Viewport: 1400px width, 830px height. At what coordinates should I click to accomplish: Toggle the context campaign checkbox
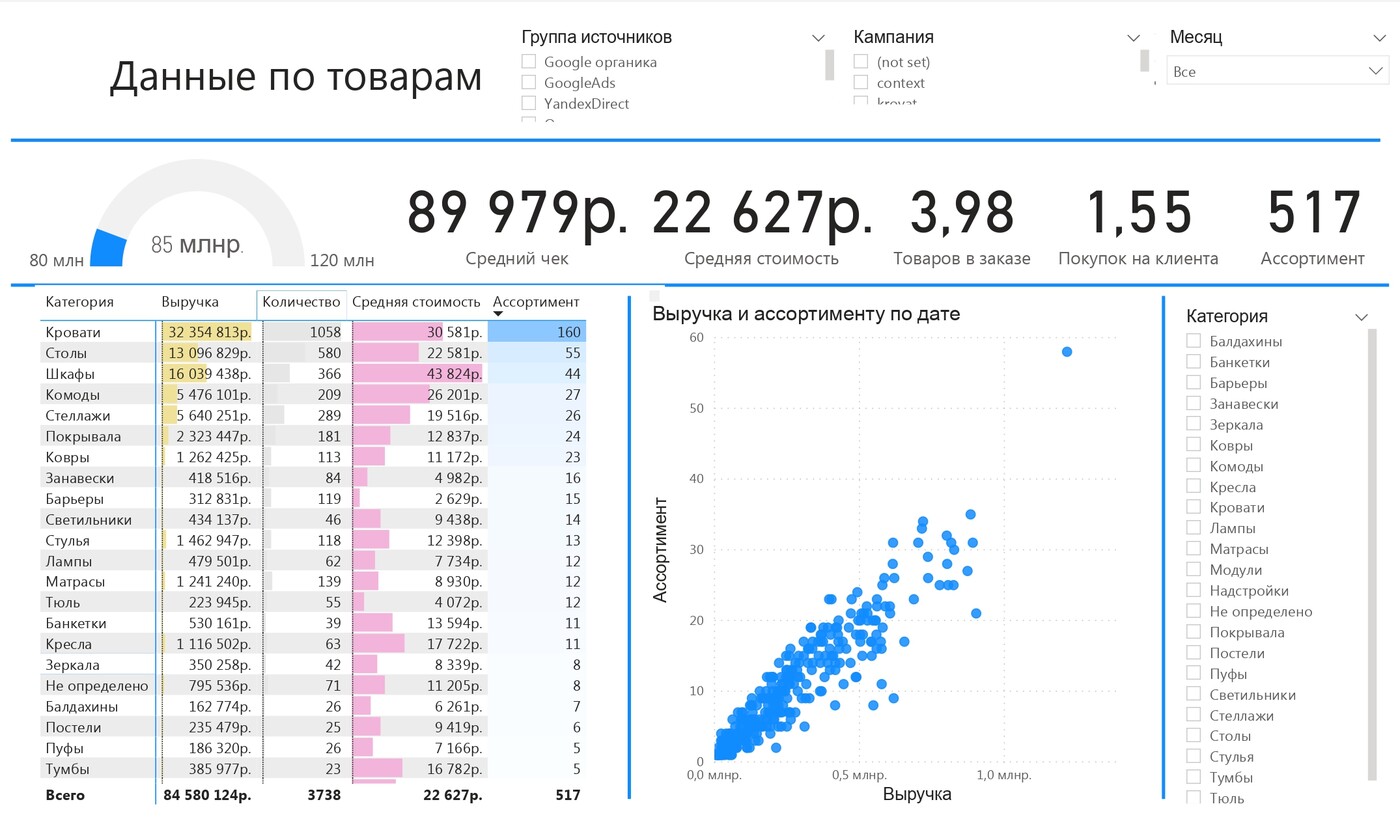click(x=861, y=83)
